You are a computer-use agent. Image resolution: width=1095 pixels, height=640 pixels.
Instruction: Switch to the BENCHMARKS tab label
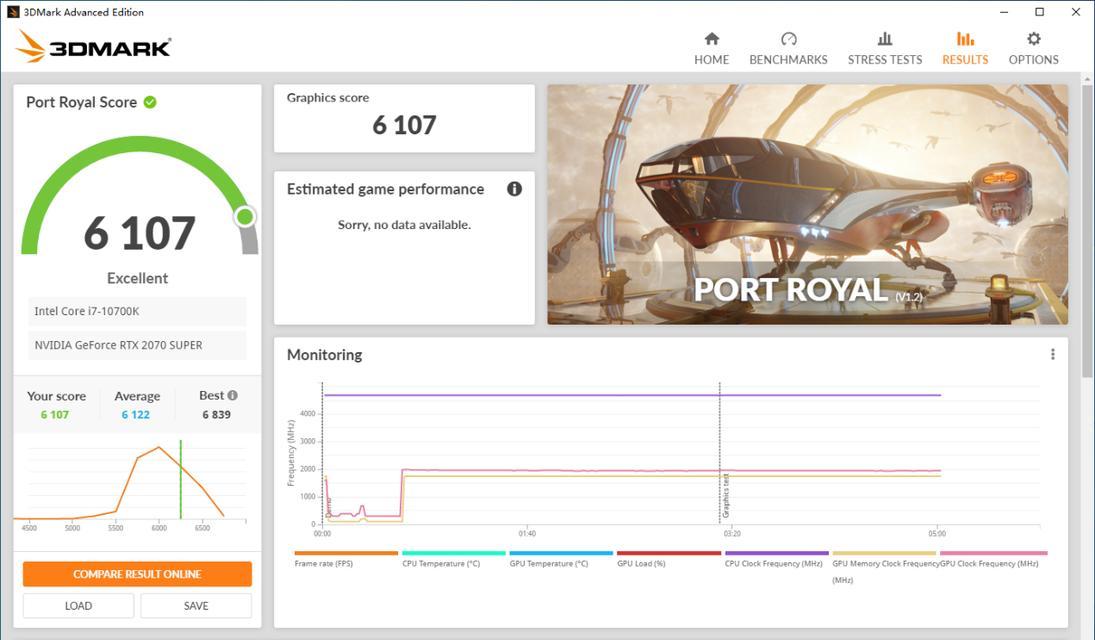point(788,59)
